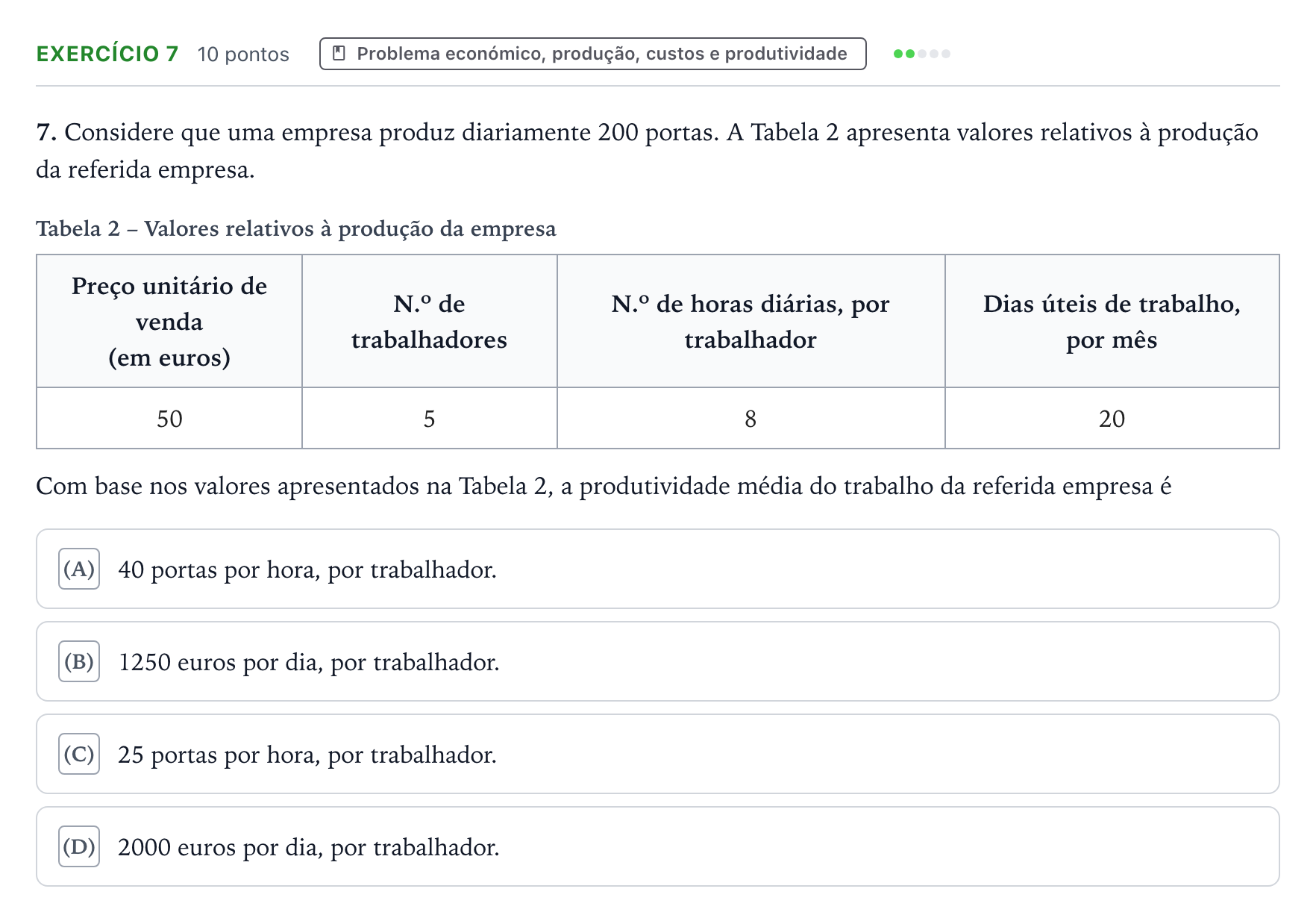Click the book icon in topic tag

[339, 54]
